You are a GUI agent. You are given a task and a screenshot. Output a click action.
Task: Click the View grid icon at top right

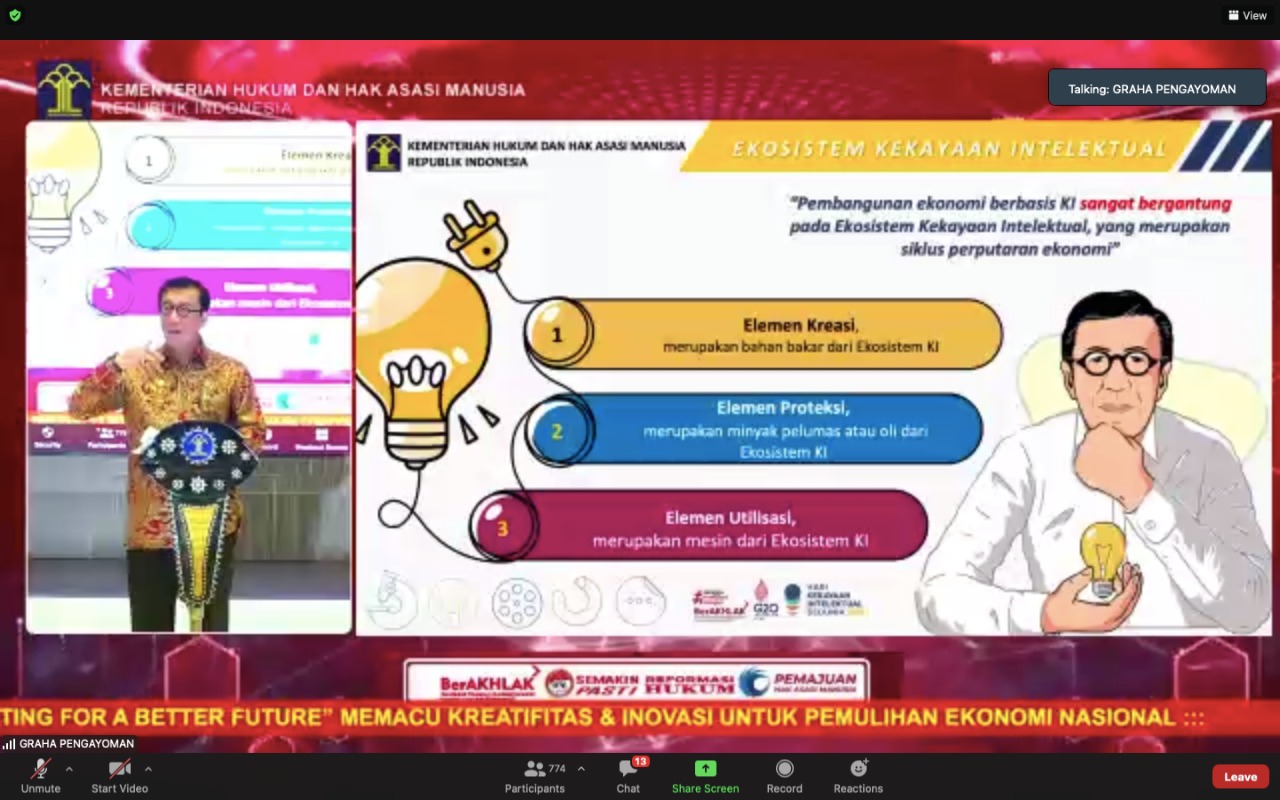pos(1235,15)
